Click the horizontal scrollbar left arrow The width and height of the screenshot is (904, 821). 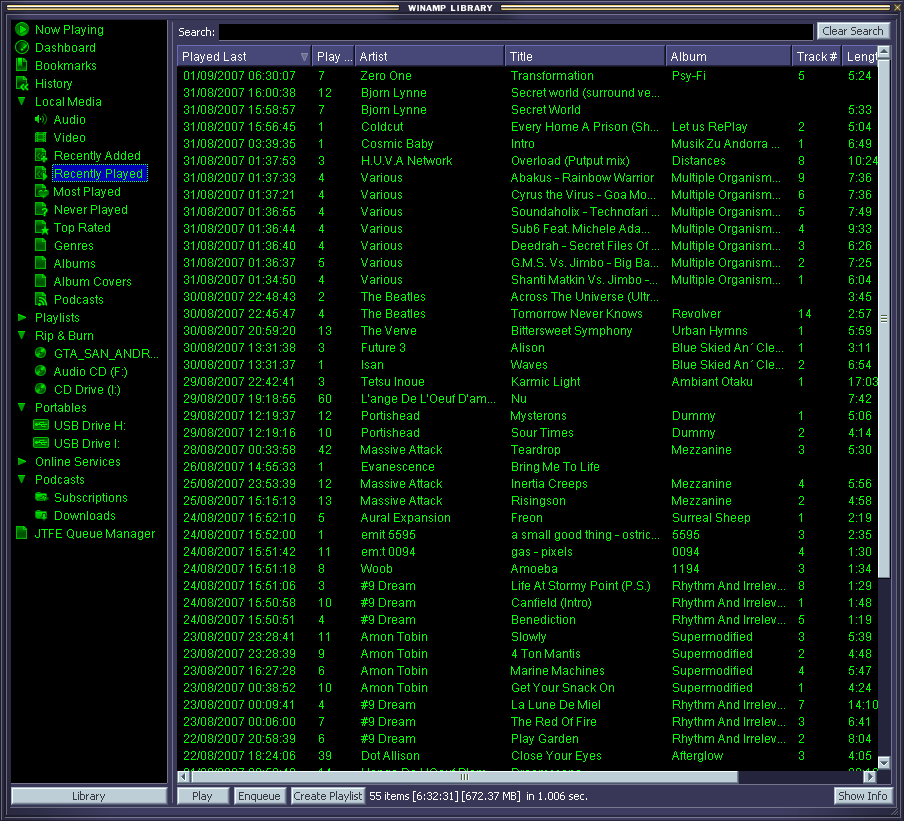click(x=183, y=777)
